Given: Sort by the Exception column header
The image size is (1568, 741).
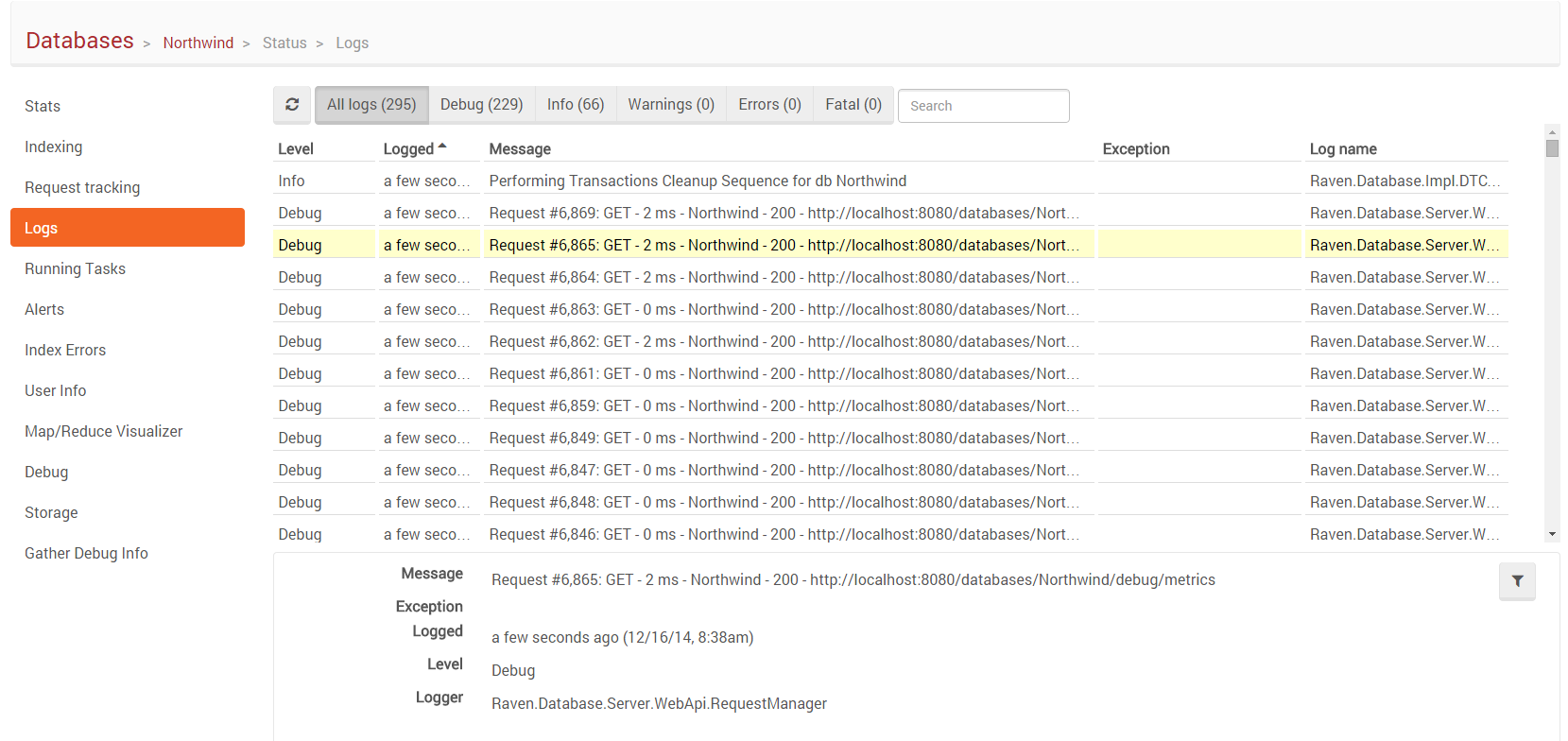Looking at the screenshot, I should tap(1136, 148).
